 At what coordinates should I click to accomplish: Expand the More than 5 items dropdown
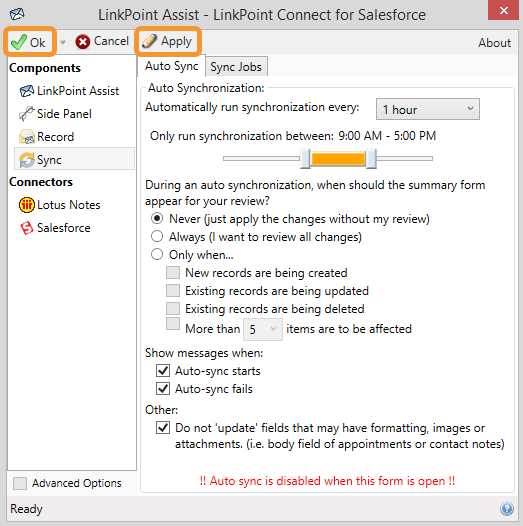tap(263, 329)
